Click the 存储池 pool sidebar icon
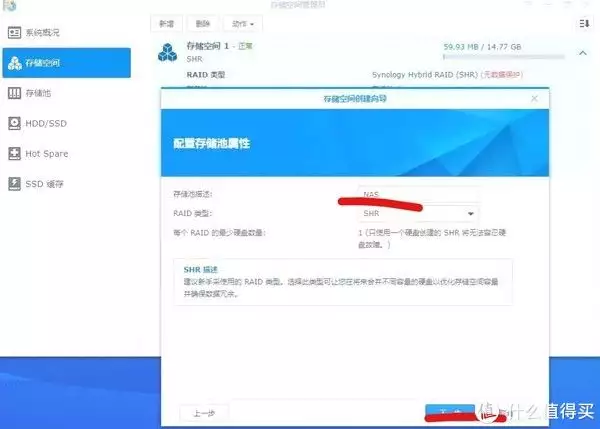The height and width of the screenshot is (429, 600). click(x=15, y=93)
